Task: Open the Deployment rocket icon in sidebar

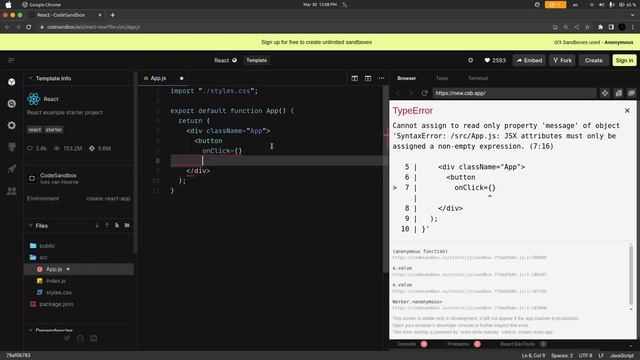Action: [x=11, y=169]
